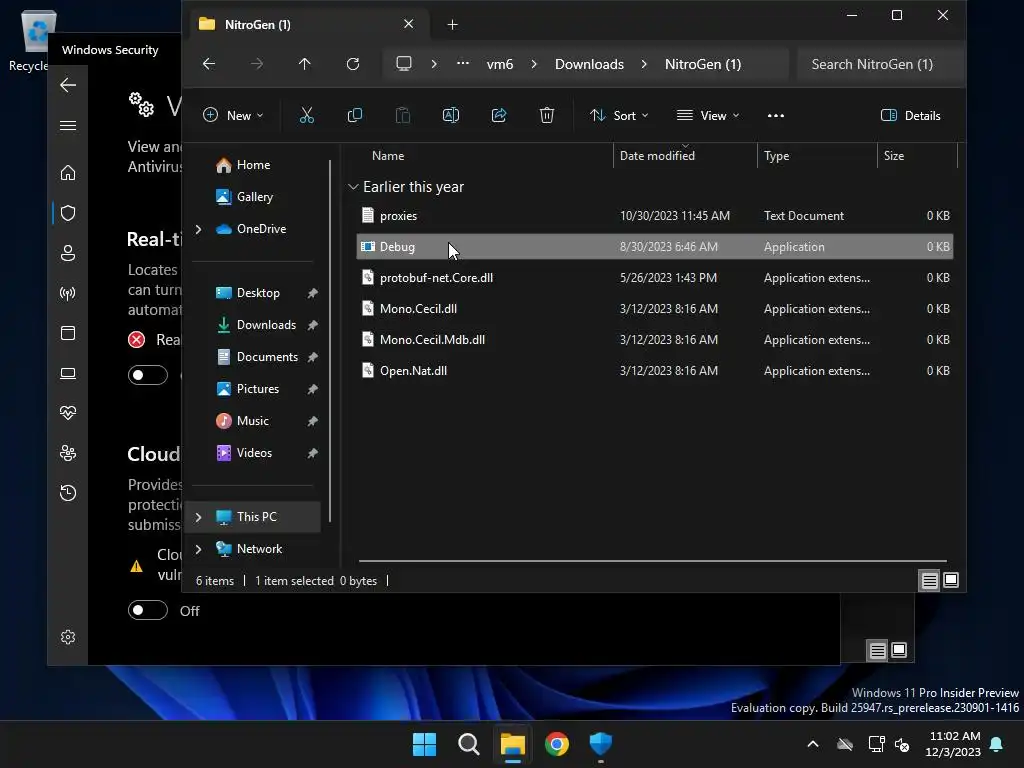Refresh the NitroGen (1) folder
The image size is (1024, 768).
tap(353, 64)
